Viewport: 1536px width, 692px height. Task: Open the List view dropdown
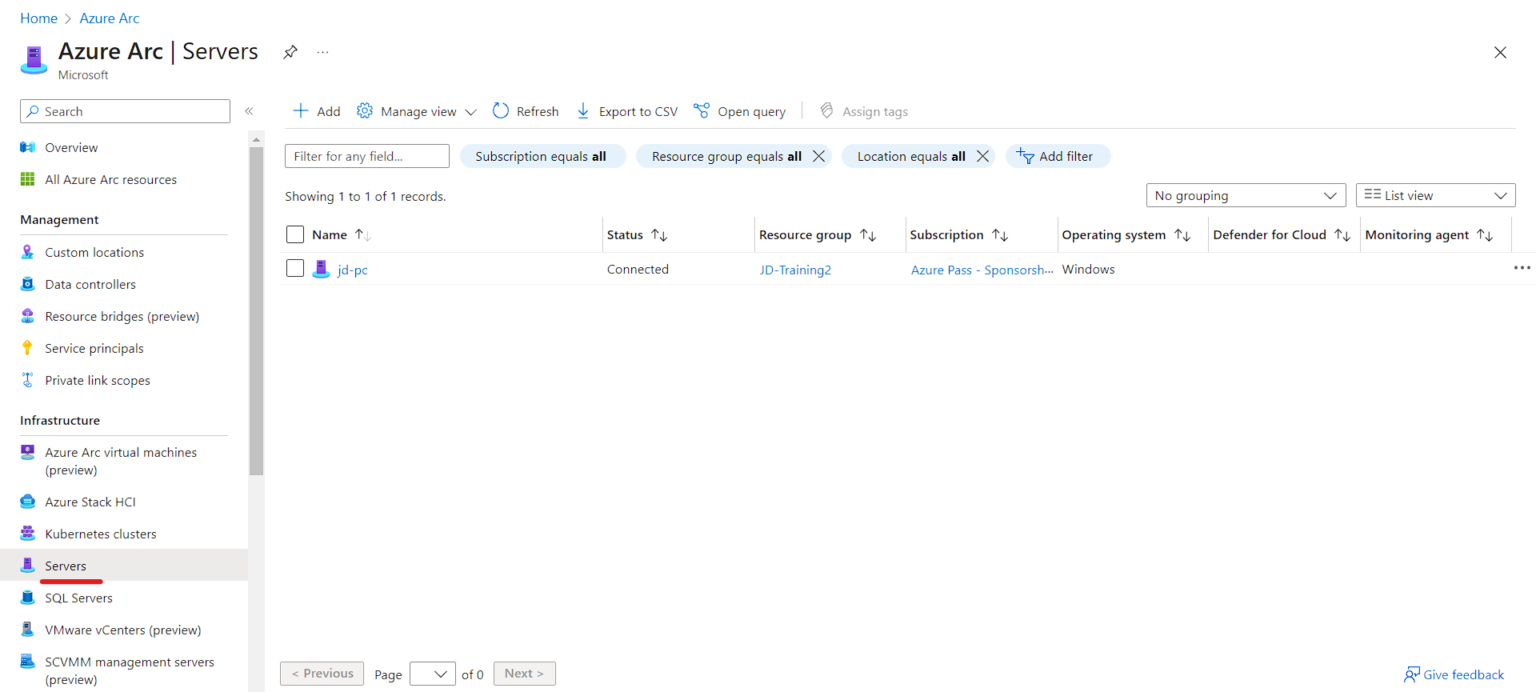coord(1435,195)
